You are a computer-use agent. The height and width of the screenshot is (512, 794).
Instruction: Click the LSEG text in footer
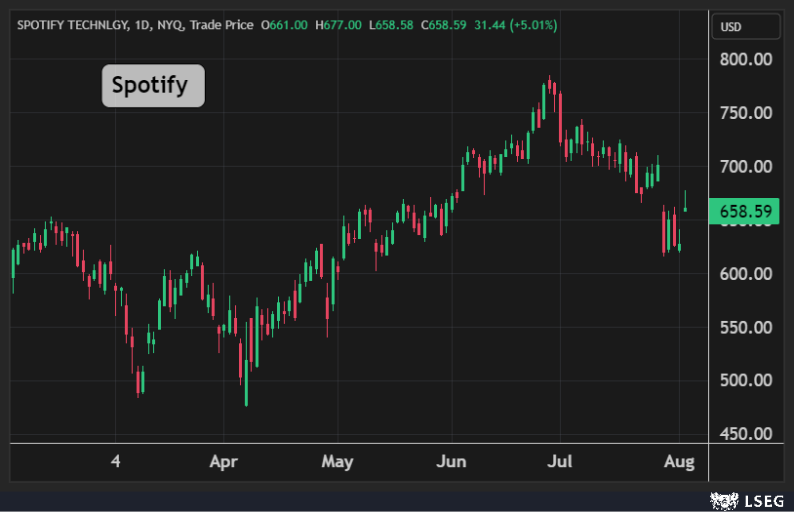(762, 498)
